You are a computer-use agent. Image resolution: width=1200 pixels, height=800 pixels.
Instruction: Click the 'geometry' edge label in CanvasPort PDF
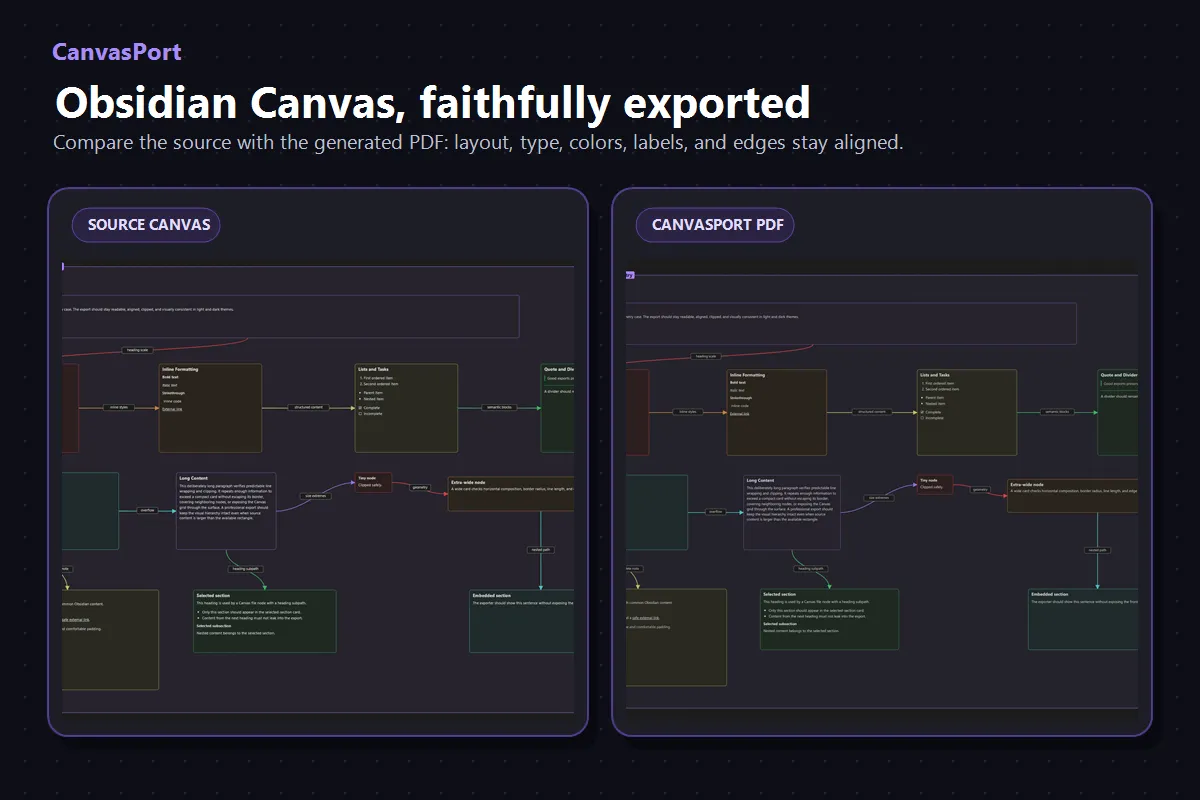coord(981,490)
